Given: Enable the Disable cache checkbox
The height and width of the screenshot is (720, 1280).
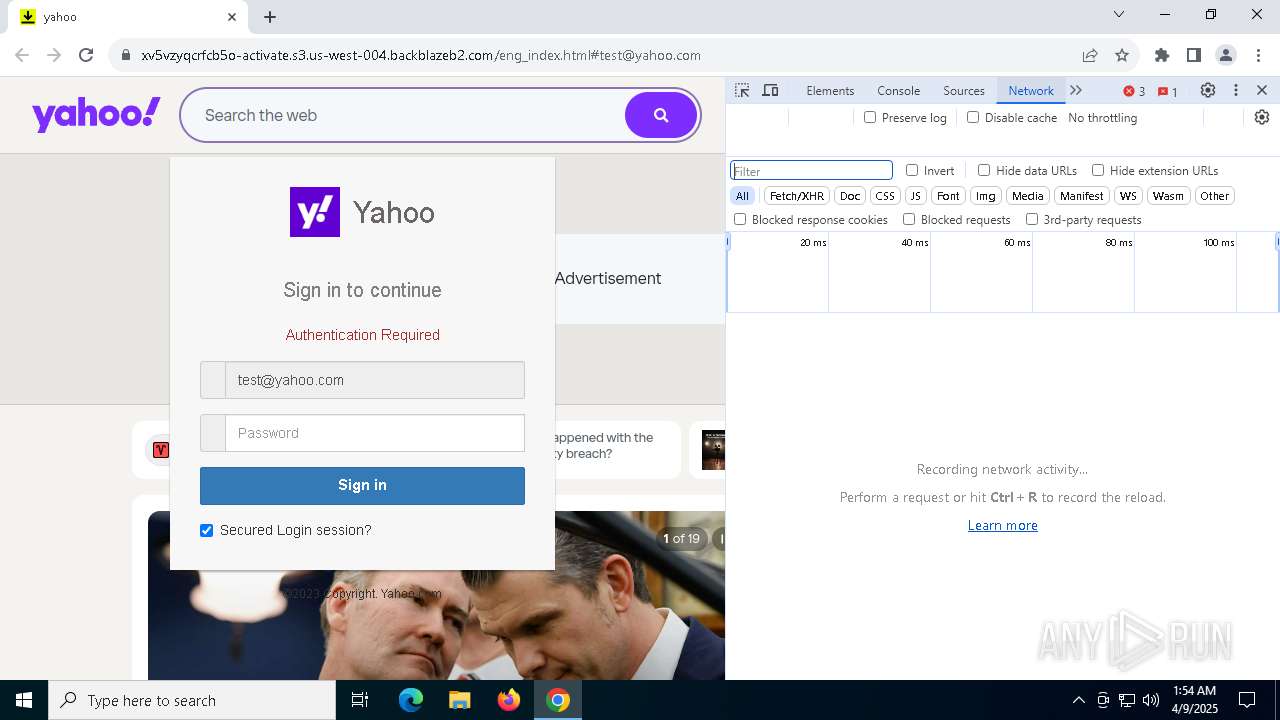Looking at the screenshot, I should coord(973,117).
